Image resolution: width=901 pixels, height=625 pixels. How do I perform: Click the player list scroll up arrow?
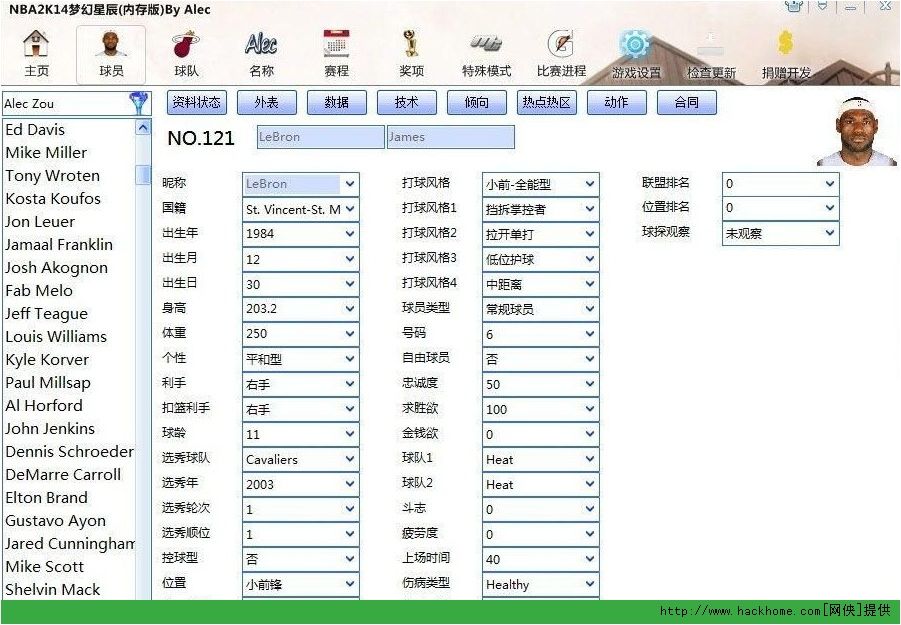(x=143, y=127)
